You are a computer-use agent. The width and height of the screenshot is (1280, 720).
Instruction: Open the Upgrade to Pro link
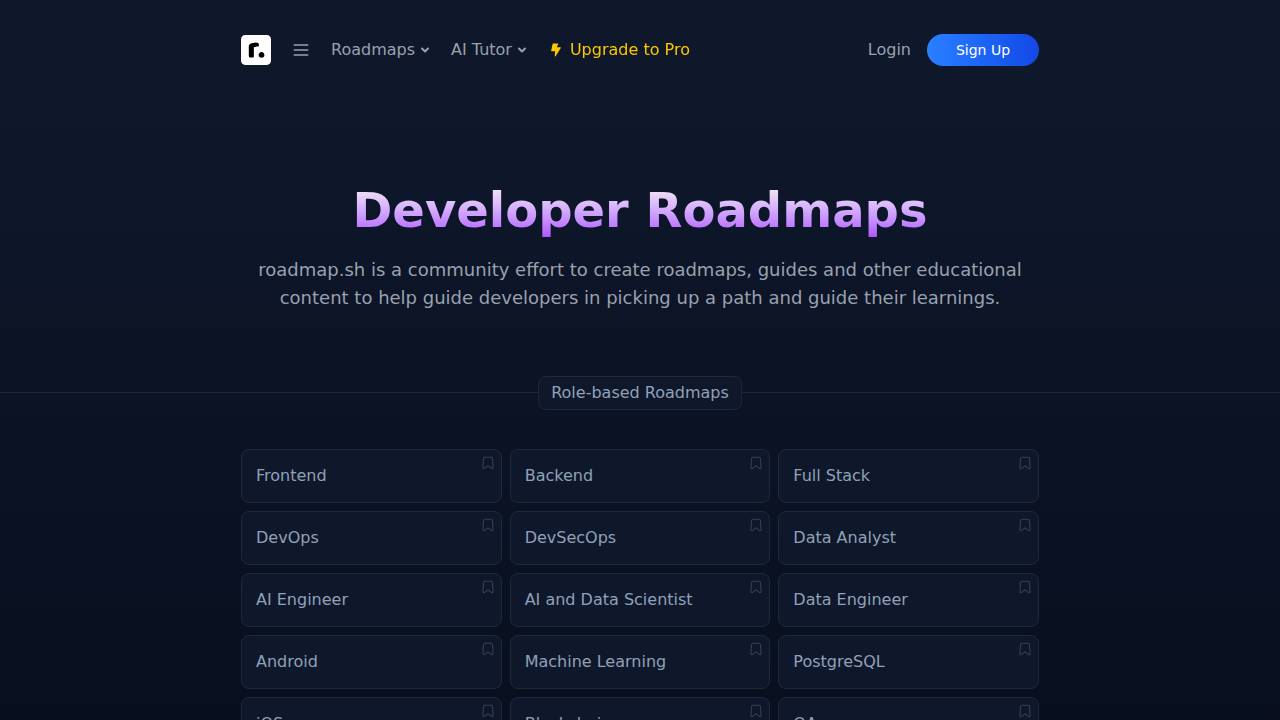click(630, 49)
